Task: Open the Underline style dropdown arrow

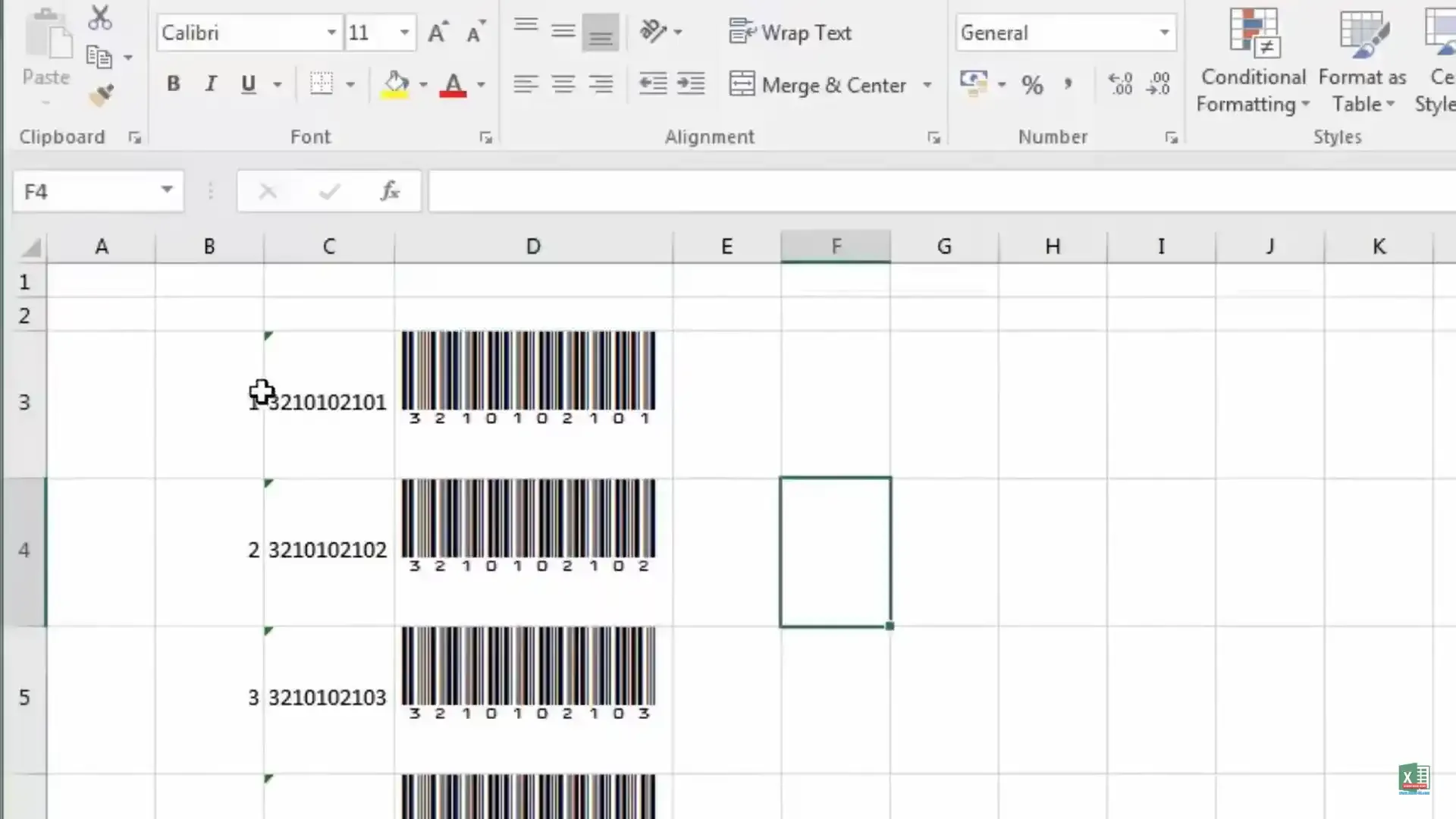Action: point(278,84)
